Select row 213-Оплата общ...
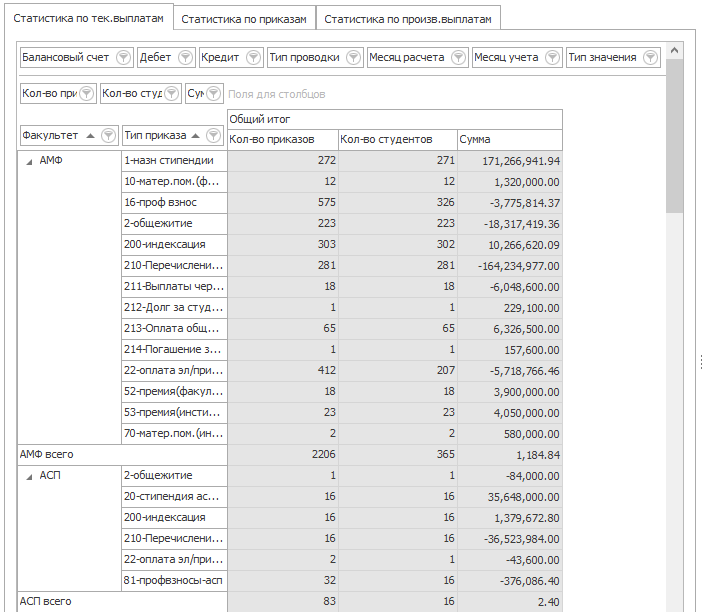702x612 pixels. coord(174,329)
